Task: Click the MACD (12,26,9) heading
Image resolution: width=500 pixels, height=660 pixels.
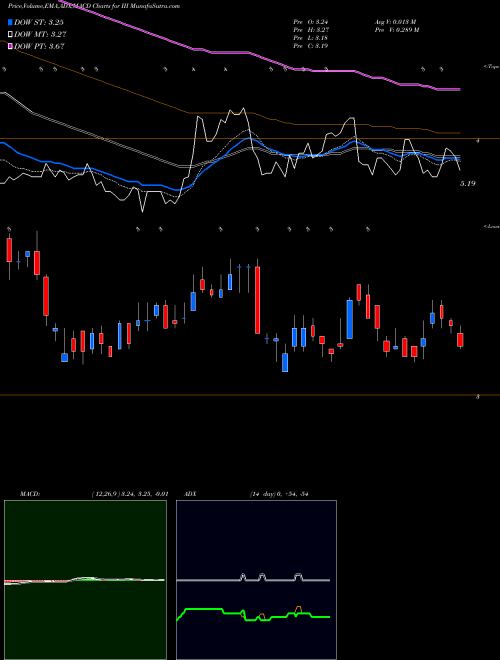Action: [94, 494]
